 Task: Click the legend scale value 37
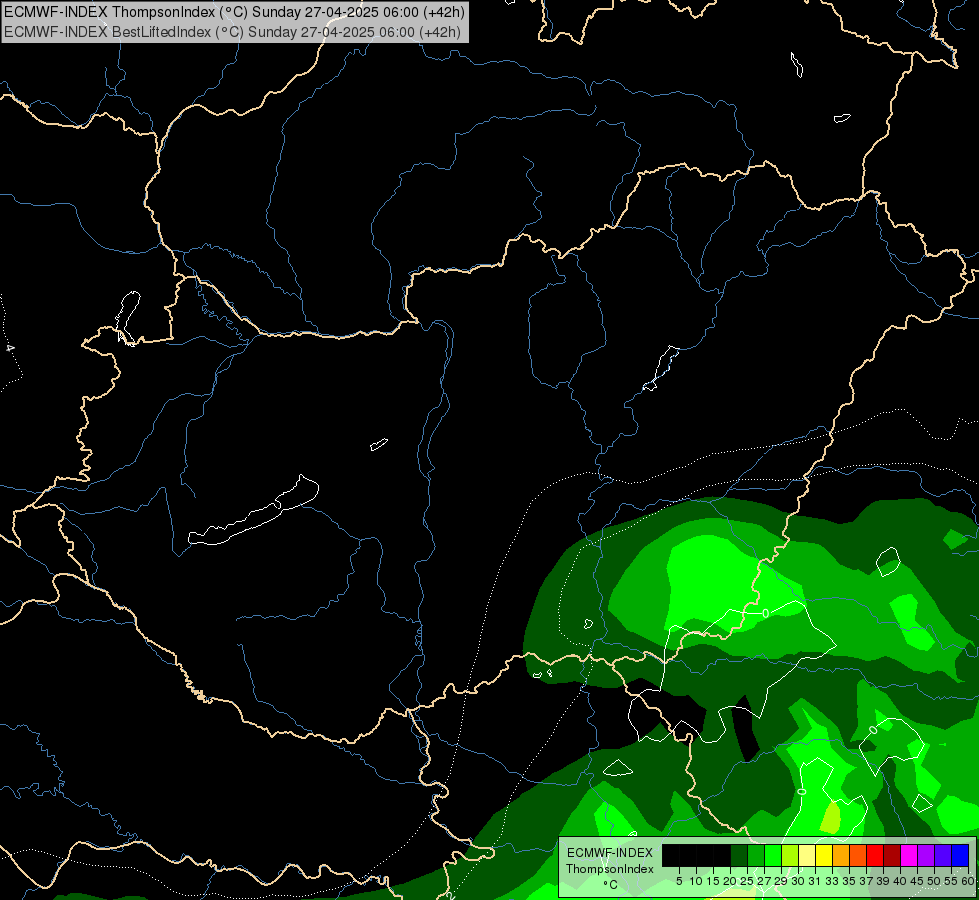(866, 881)
